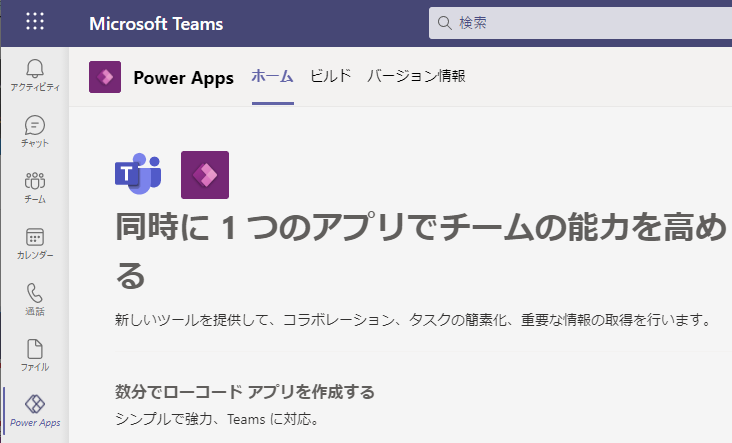Open the アクティビティ bell in sidebar
This screenshot has width=732, height=443.
pos(35,75)
